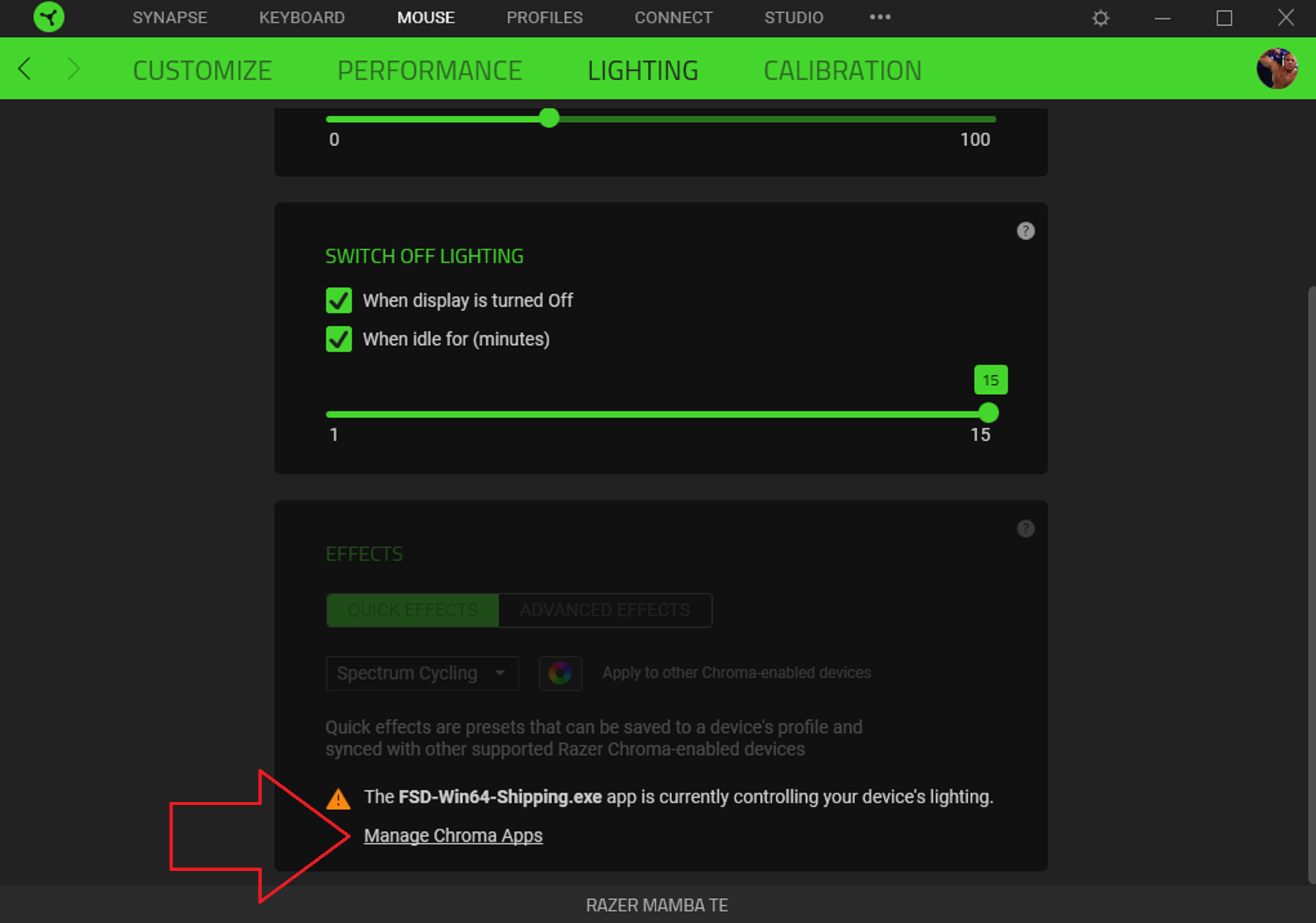Open settings via the gear icon
Image resolution: width=1316 pixels, height=923 pixels.
click(x=1100, y=18)
